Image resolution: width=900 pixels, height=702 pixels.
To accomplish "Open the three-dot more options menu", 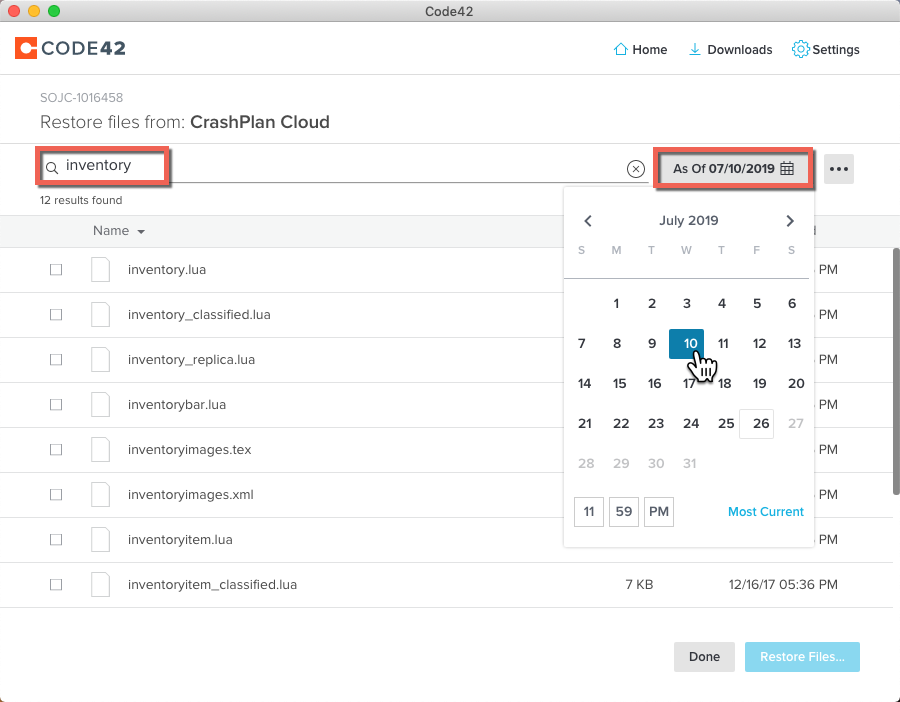I will [839, 169].
